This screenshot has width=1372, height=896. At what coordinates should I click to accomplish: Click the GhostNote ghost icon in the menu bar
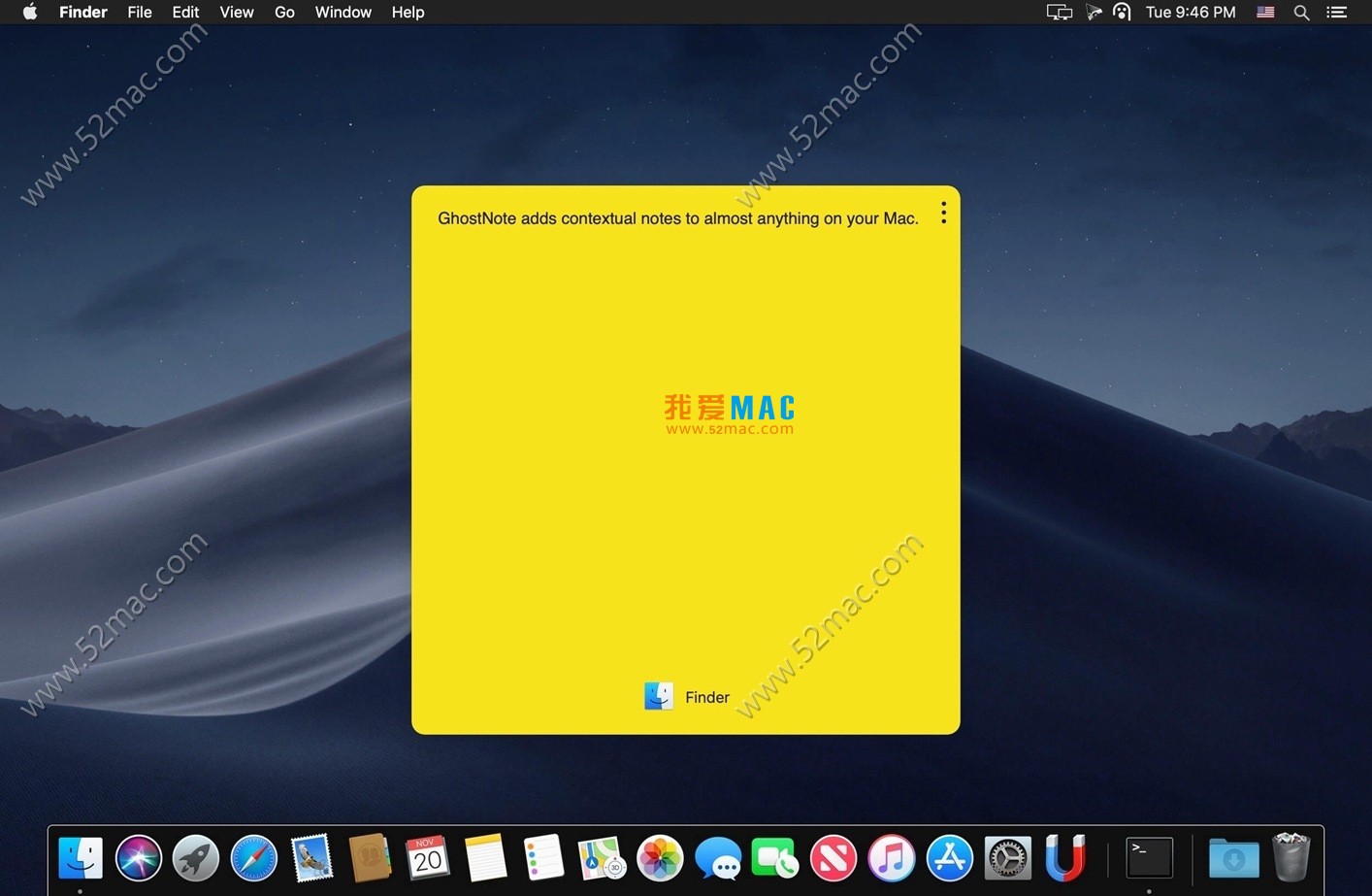1122,12
